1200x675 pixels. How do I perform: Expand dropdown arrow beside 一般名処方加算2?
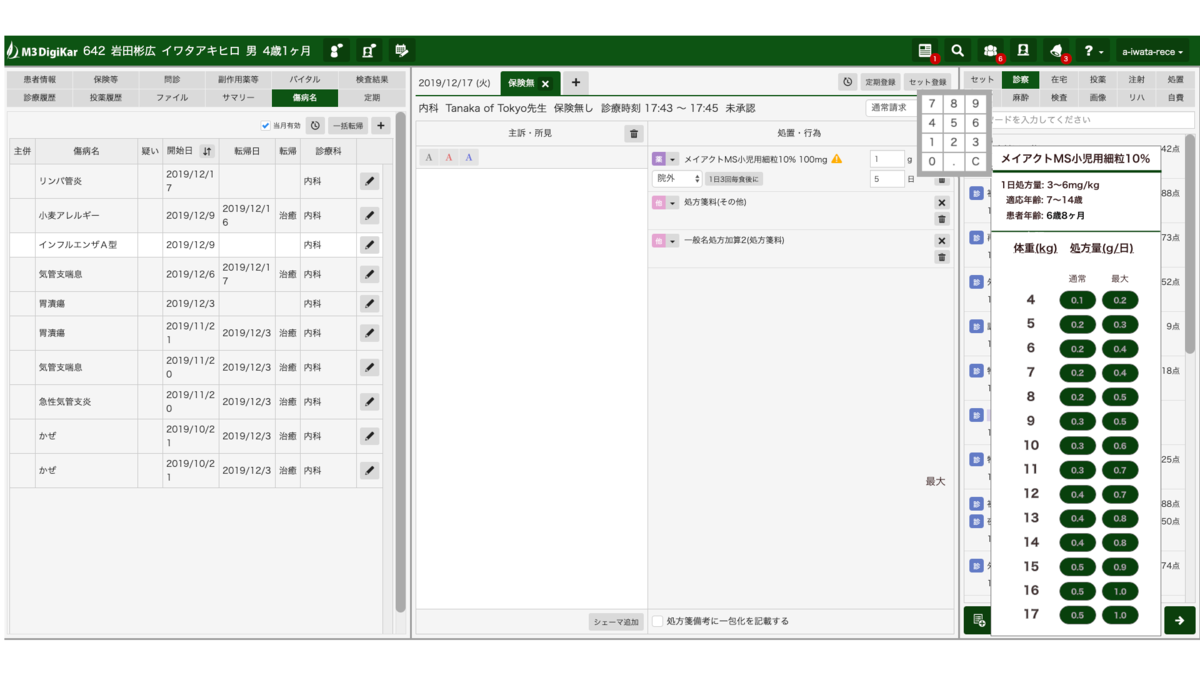(x=673, y=241)
